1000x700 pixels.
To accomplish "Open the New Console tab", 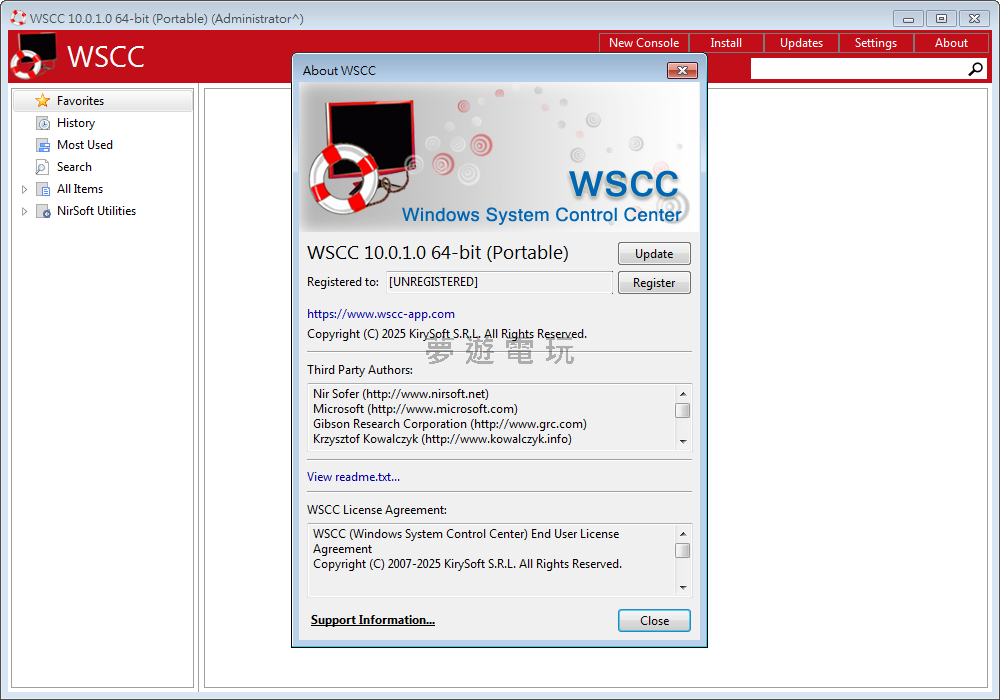I will coord(643,43).
